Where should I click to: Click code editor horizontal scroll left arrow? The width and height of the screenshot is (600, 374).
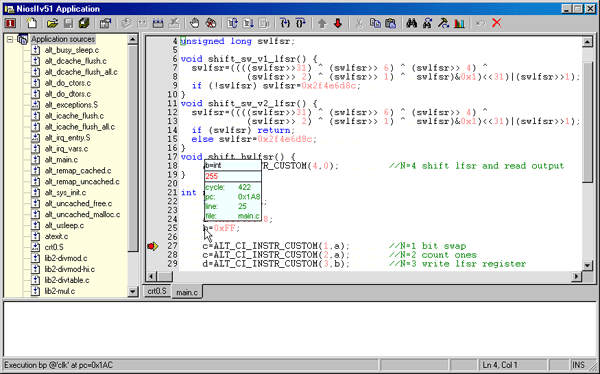(152, 276)
